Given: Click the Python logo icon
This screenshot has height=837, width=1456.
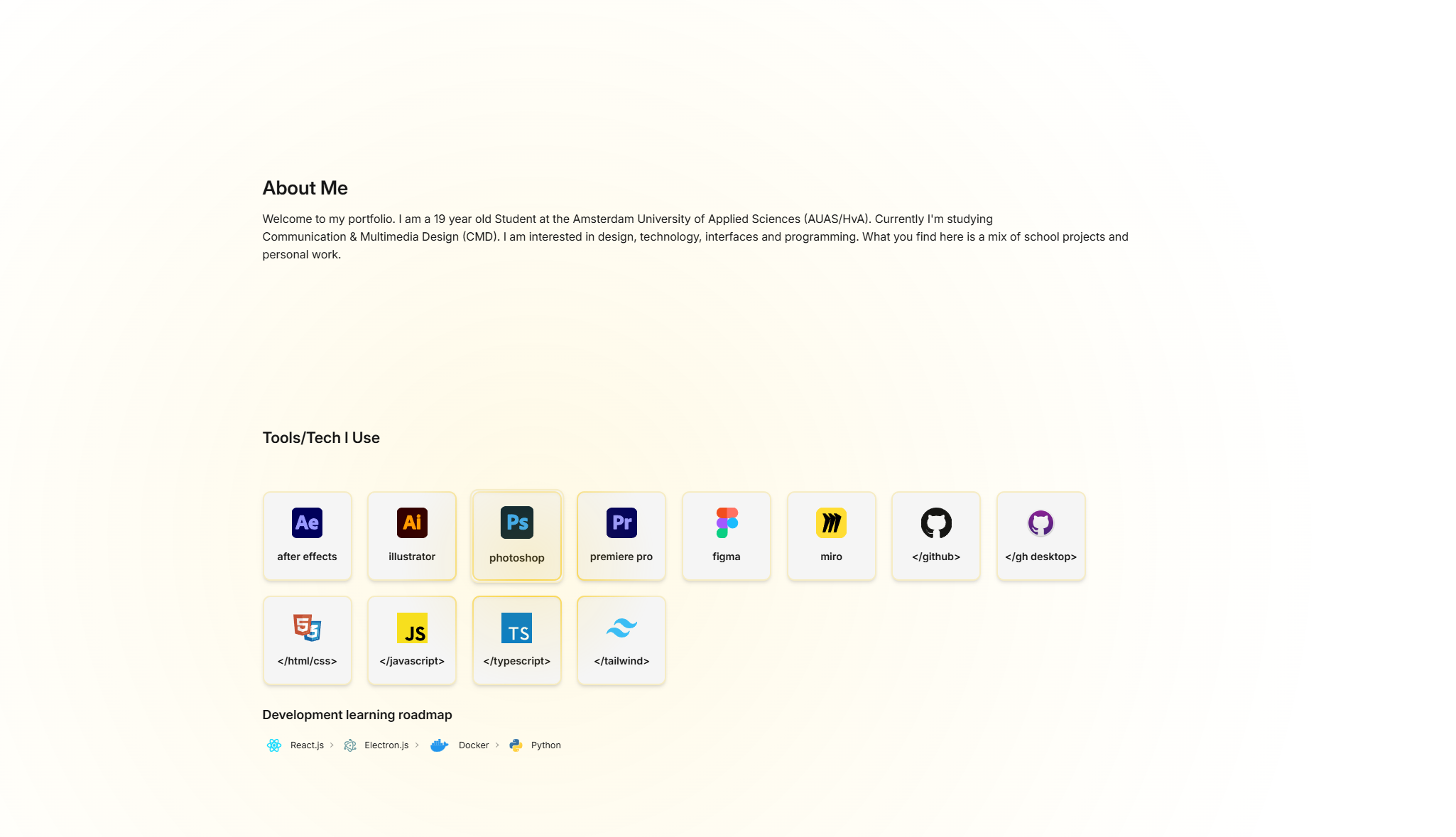Looking at the screenshot, I should click(516, 745).
